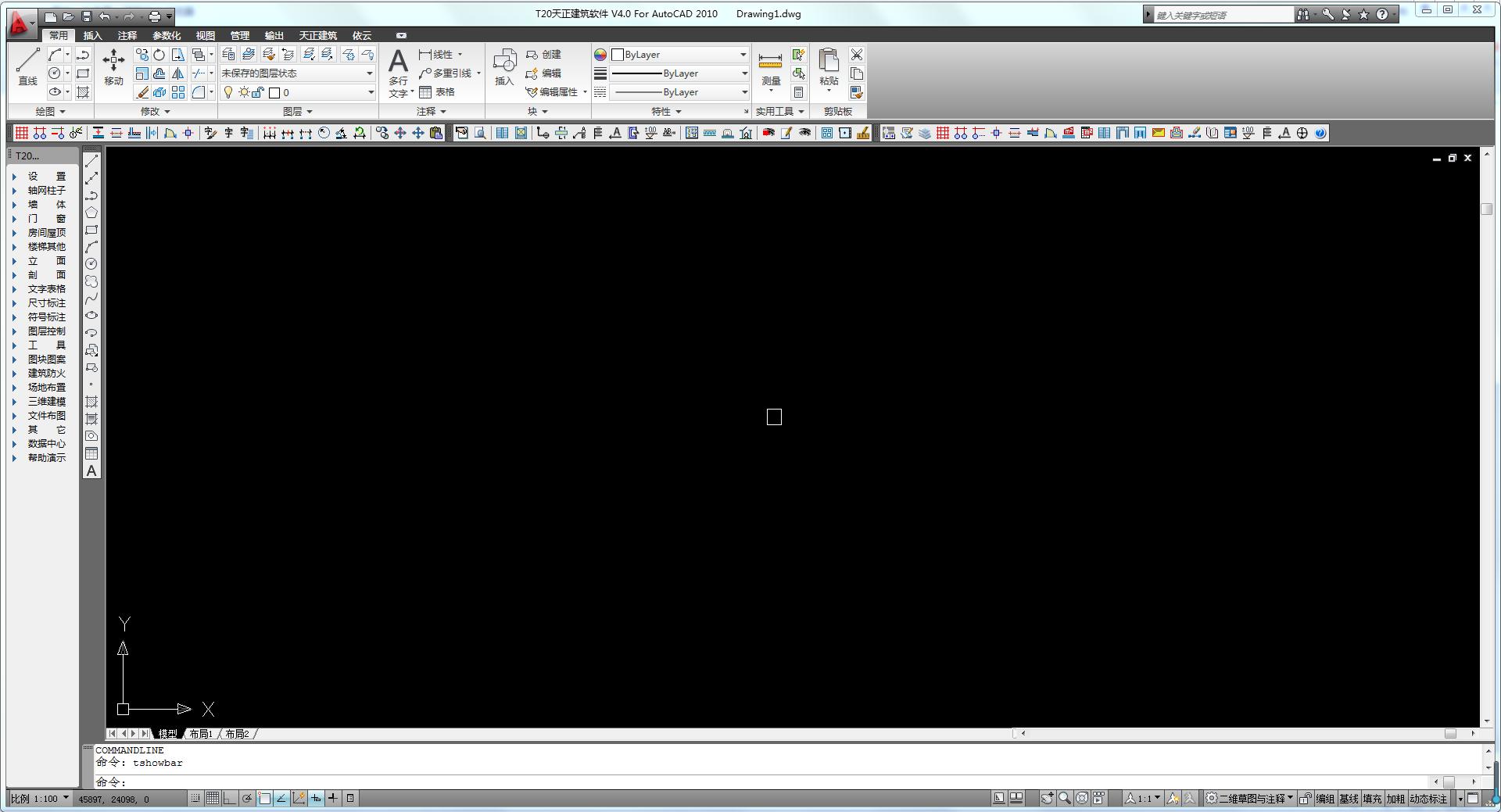
Task: Switch to the 参数化 ribbon tab
Action: point(166,35)
